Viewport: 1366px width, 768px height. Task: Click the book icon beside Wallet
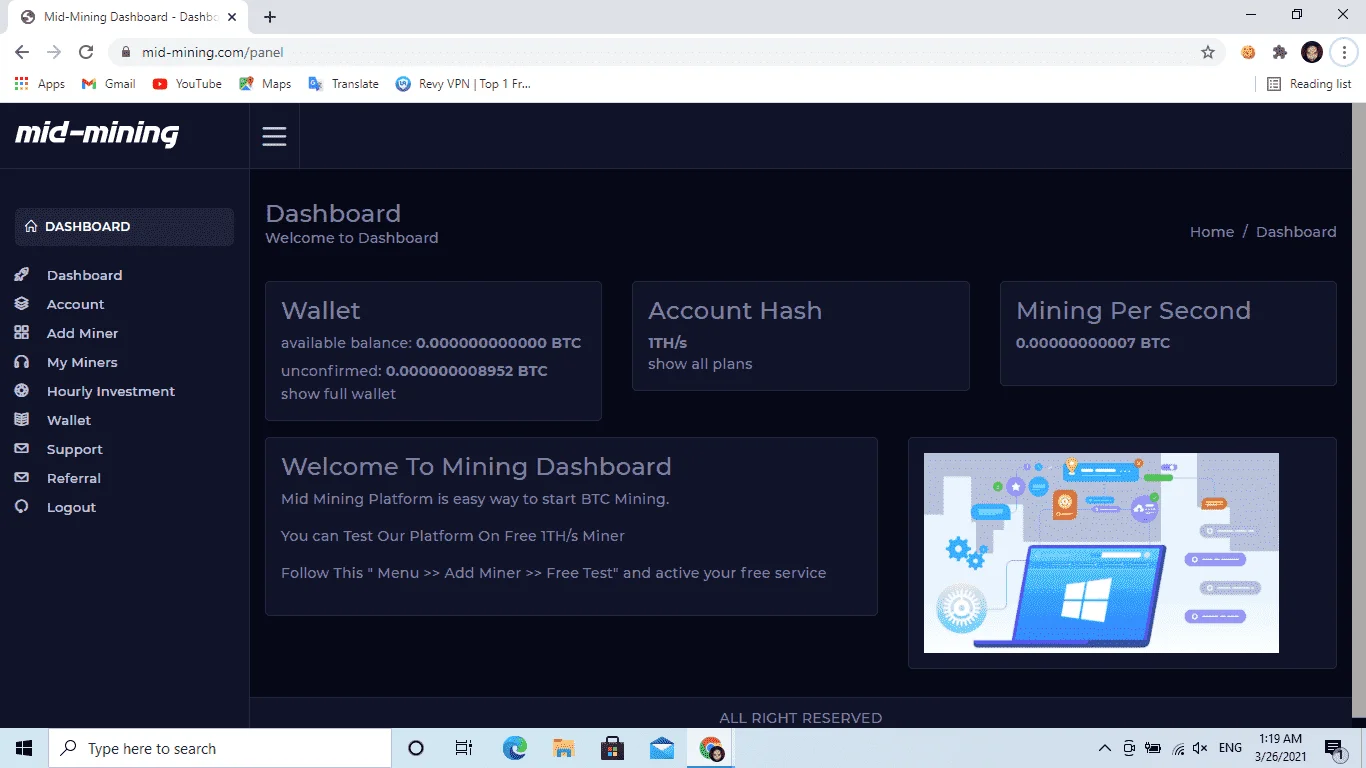tap(22, 420)
